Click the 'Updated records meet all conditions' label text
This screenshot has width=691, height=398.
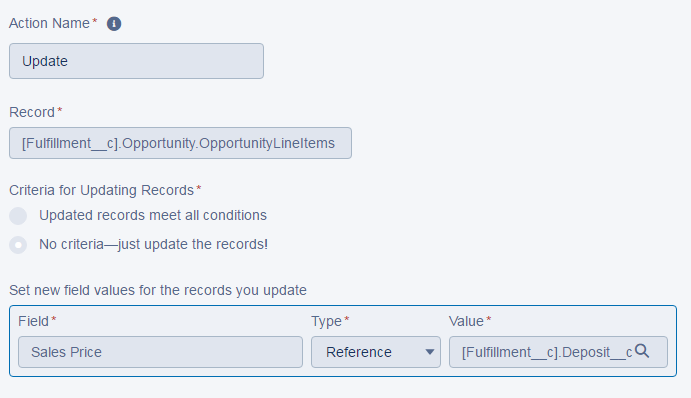pos(153,215)
